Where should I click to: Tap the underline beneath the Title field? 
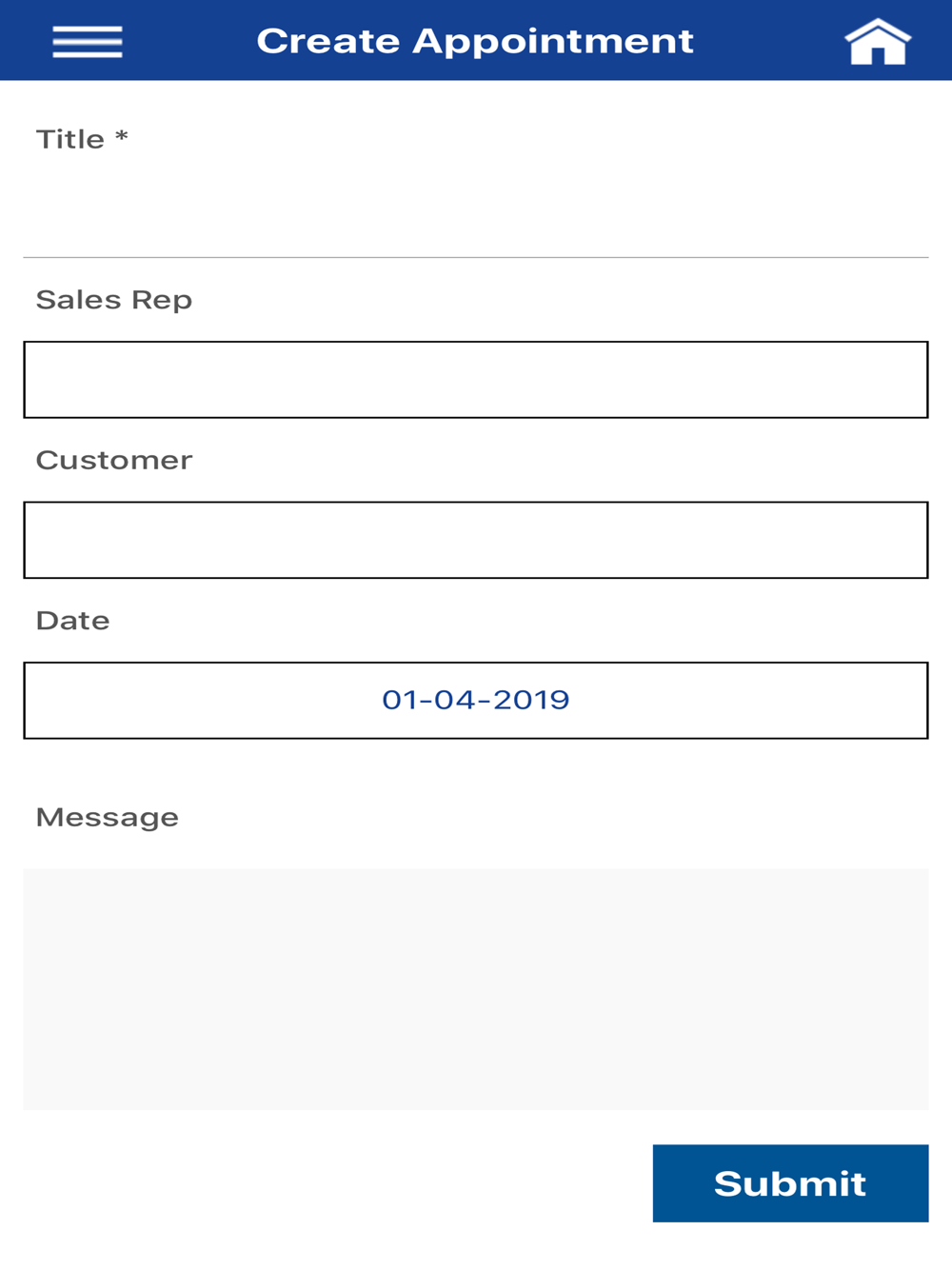point(476,257)
